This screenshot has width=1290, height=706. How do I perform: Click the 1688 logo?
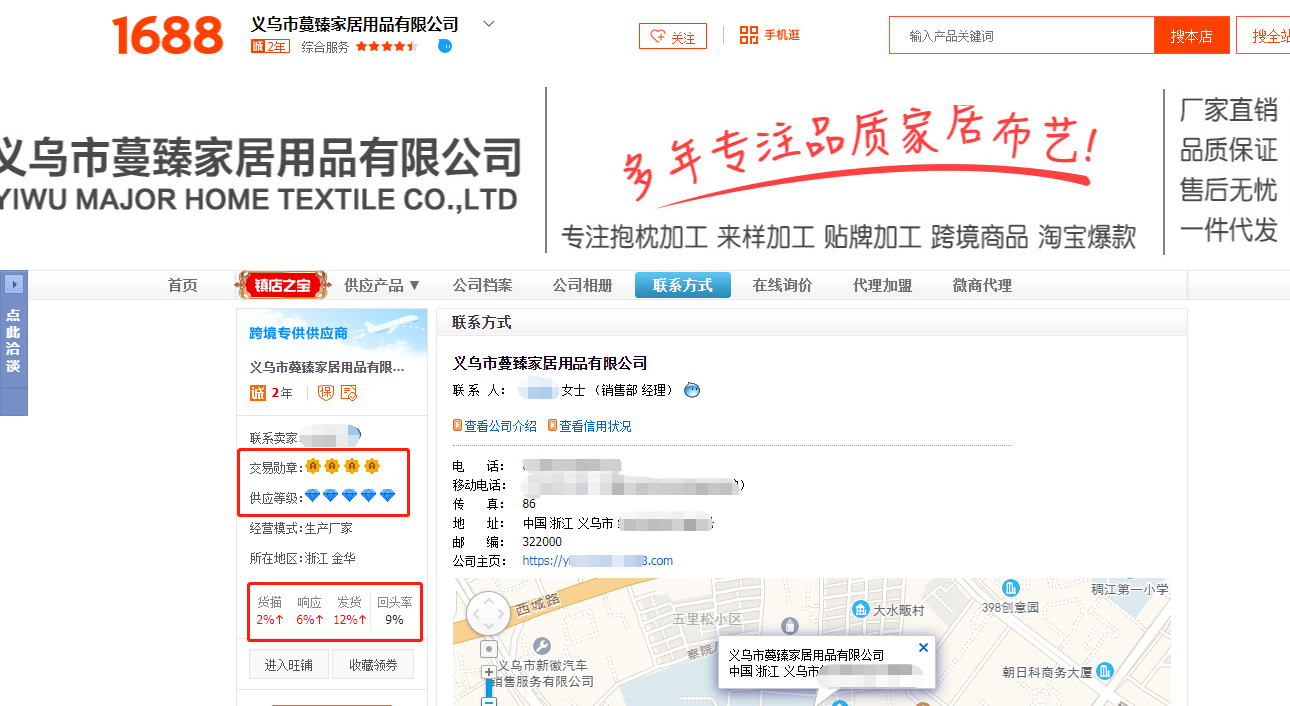click(x=167, y=36)
